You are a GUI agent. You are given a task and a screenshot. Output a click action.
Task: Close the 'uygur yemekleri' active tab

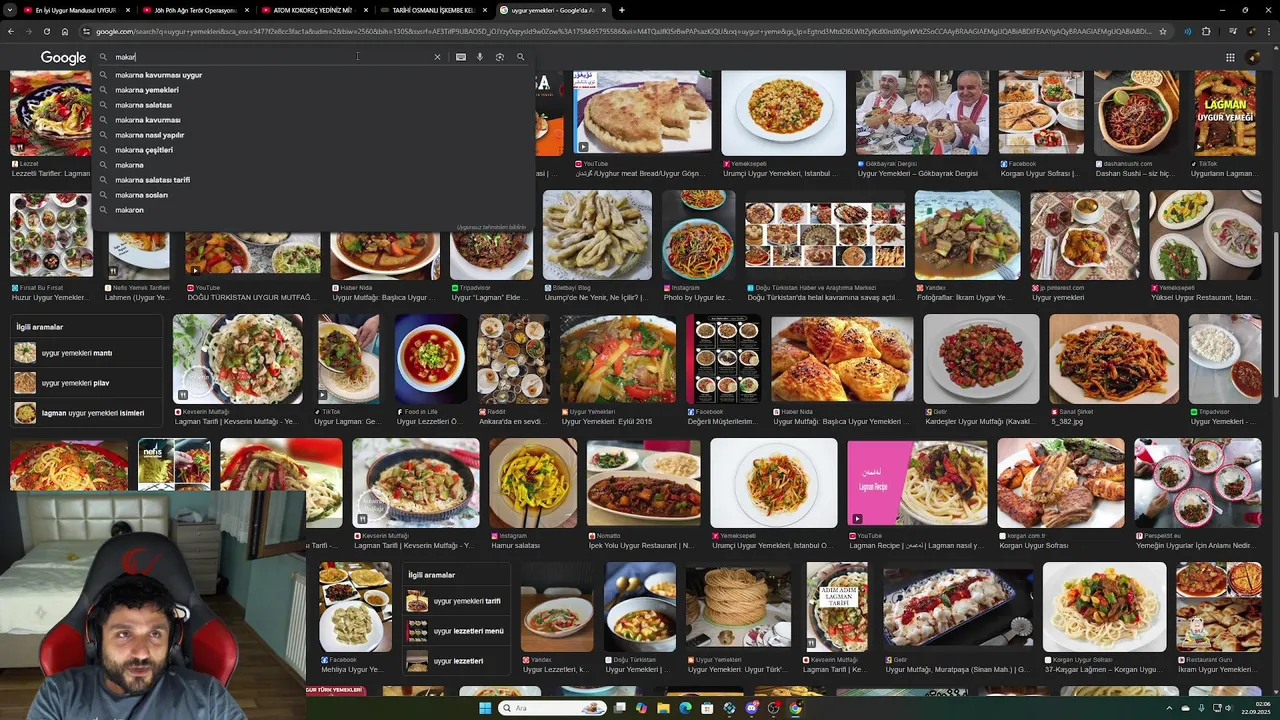coord(604,10)
